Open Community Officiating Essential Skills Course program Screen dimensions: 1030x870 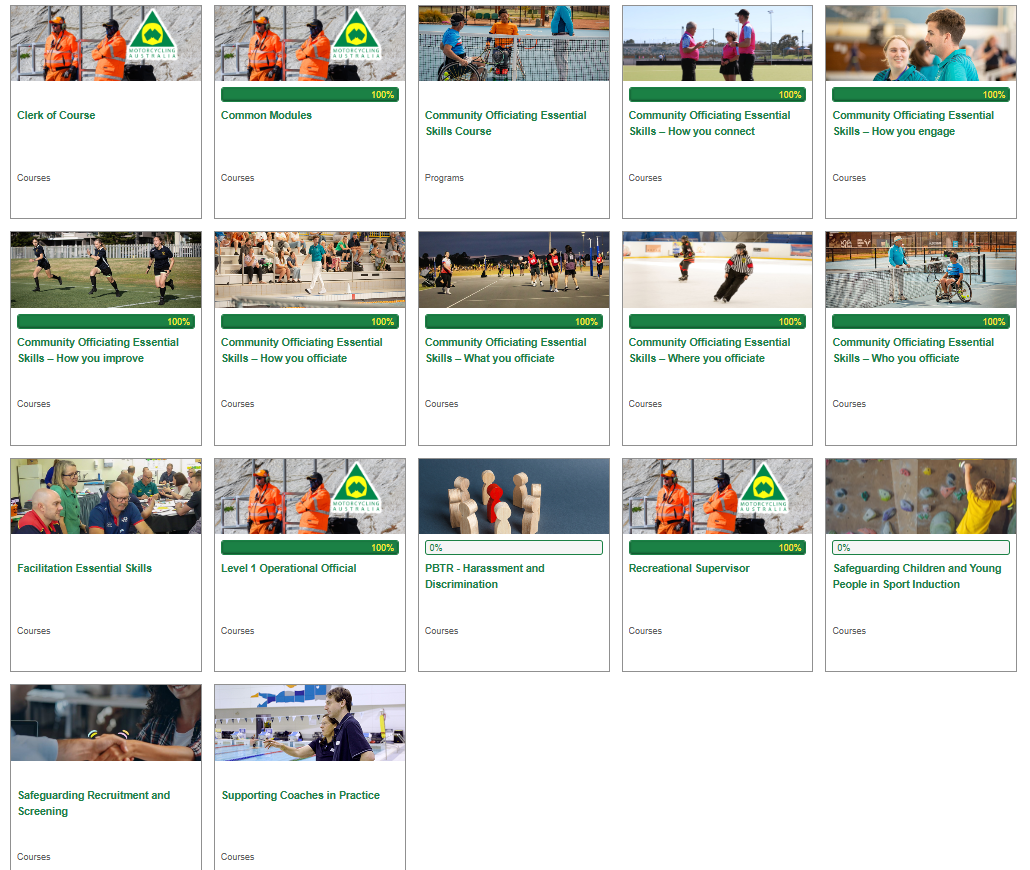pos(505,123)
